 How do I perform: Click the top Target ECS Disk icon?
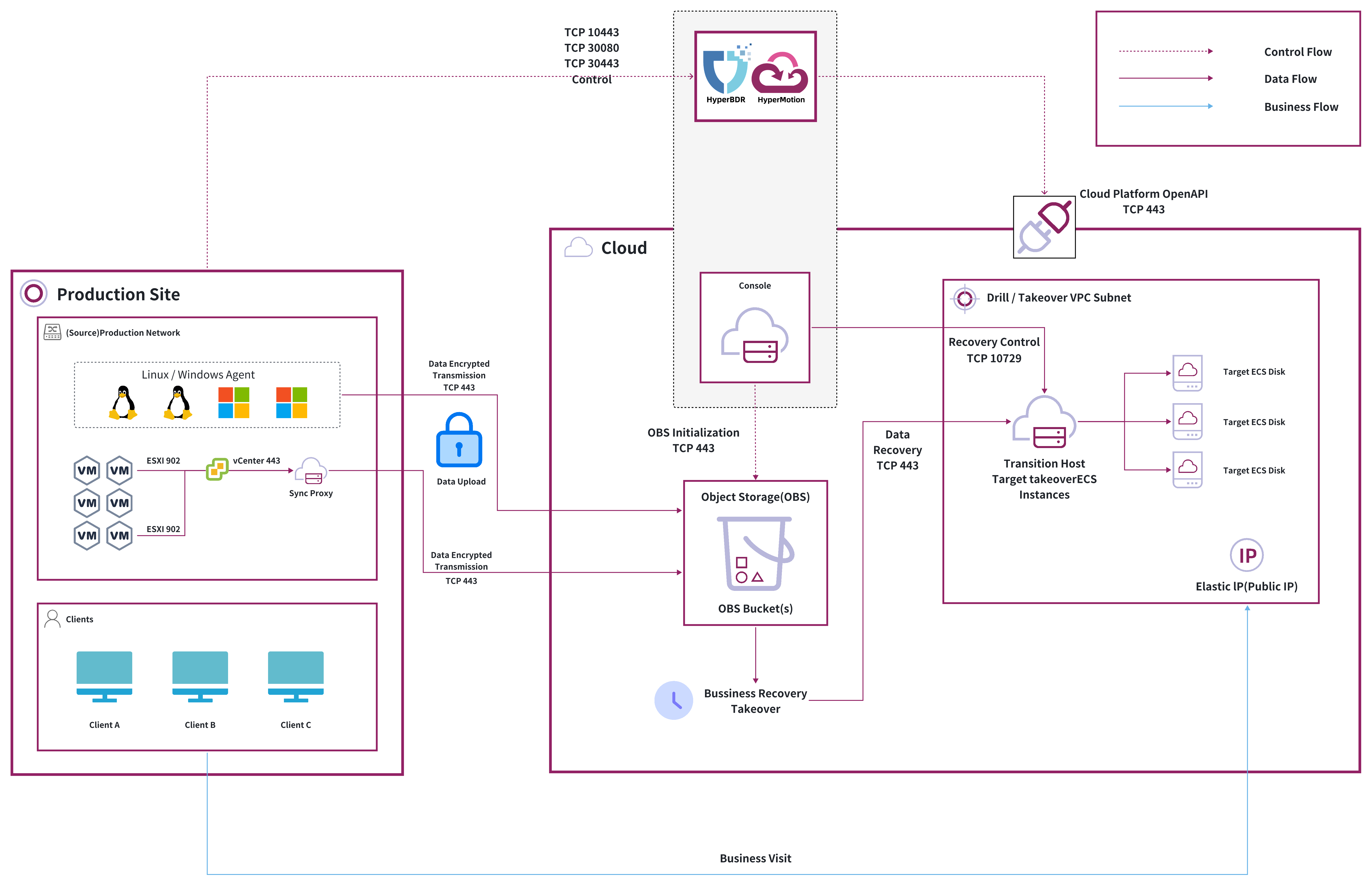click(x=1187, y=373)
